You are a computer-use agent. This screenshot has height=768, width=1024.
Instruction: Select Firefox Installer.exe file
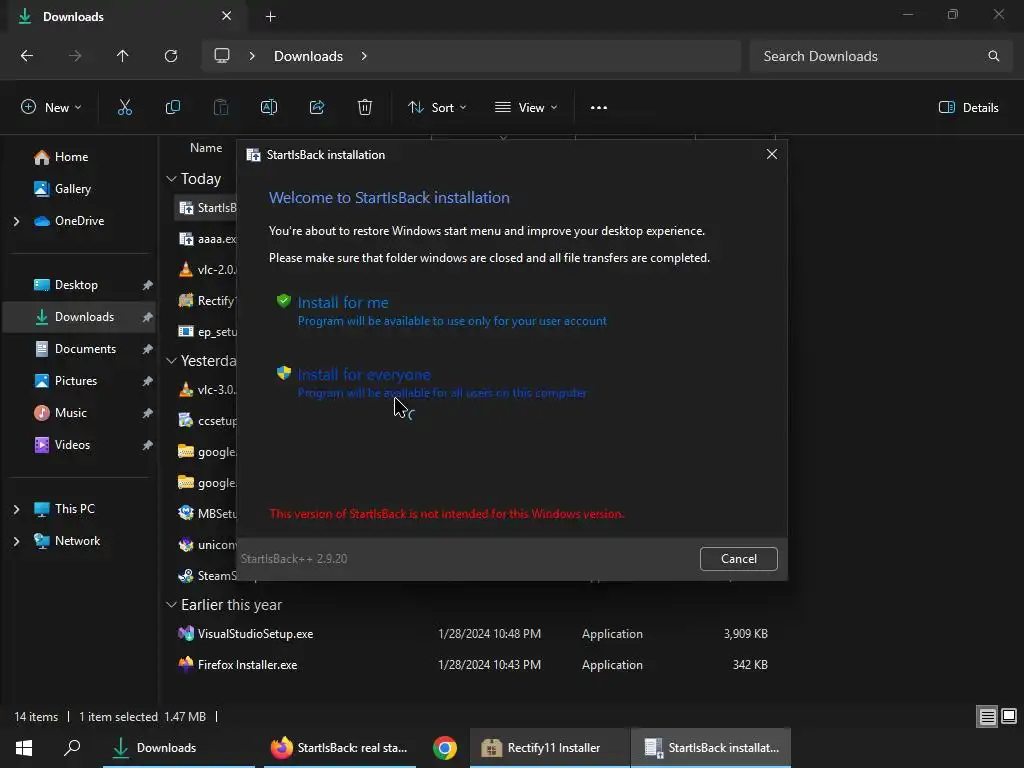click(x=473, y=665)
